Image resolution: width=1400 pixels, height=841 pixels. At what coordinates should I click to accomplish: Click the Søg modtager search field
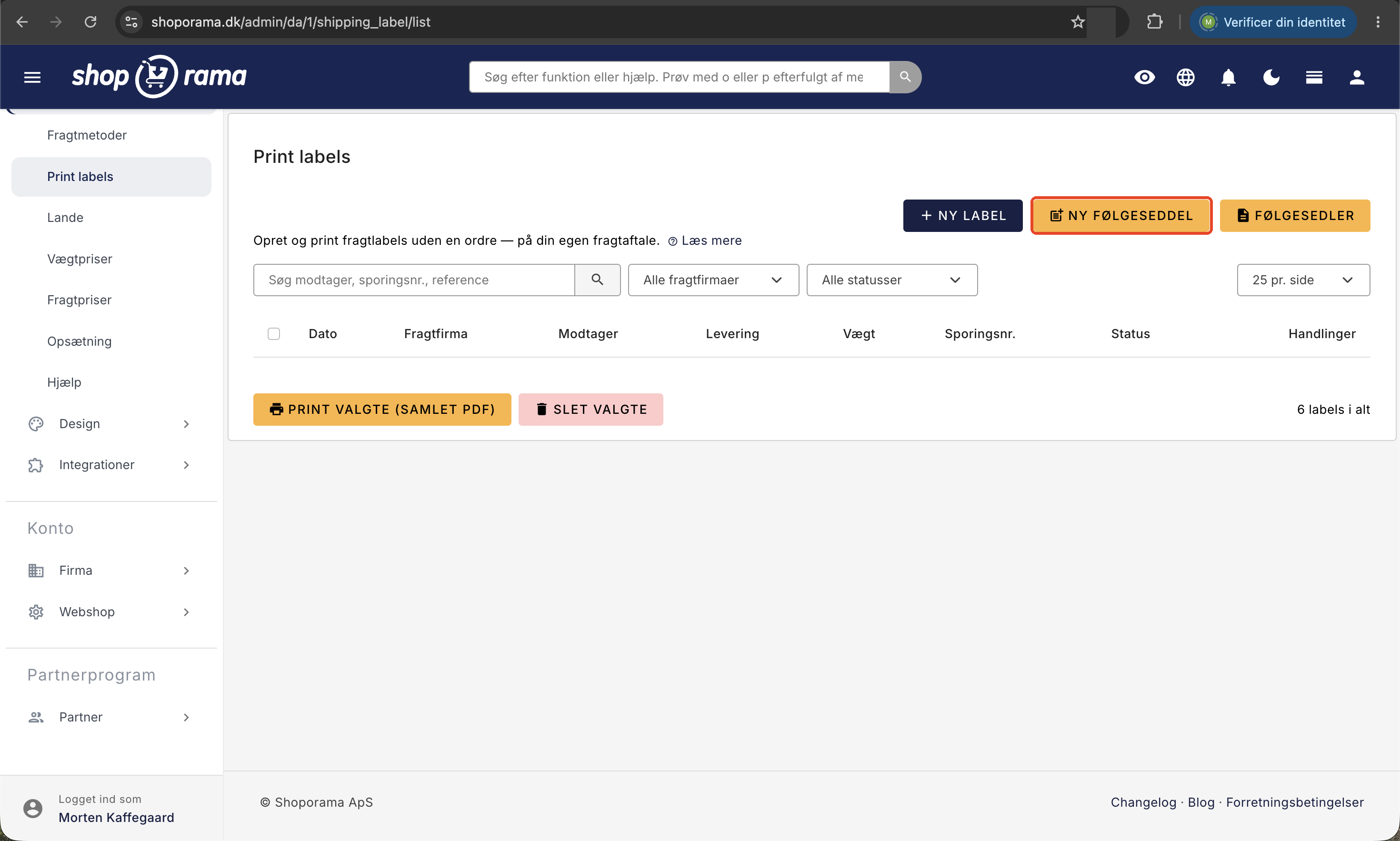(414, 280)
